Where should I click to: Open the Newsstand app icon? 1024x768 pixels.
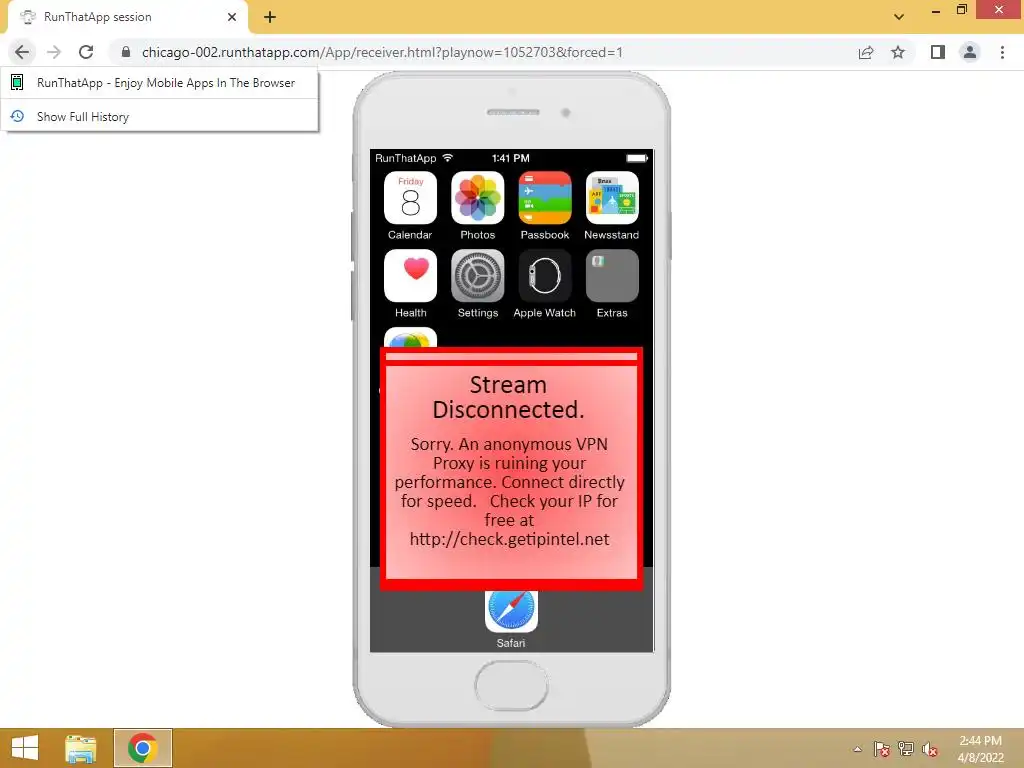(x=612, y=198)
